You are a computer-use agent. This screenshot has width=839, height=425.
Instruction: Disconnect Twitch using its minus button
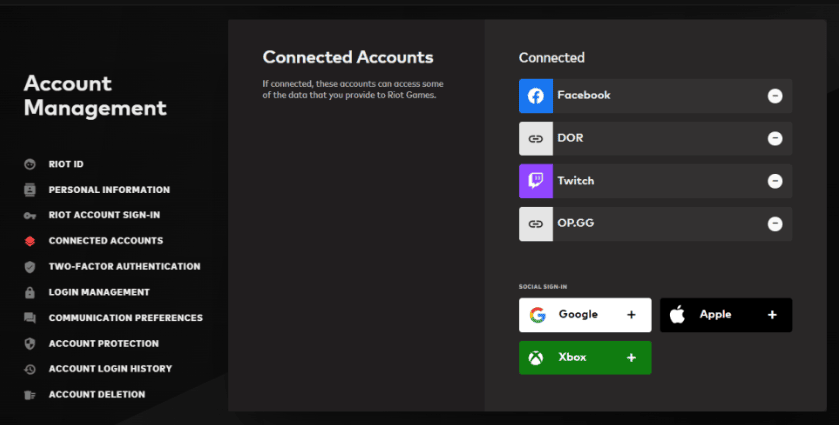(x=775, y=181)
